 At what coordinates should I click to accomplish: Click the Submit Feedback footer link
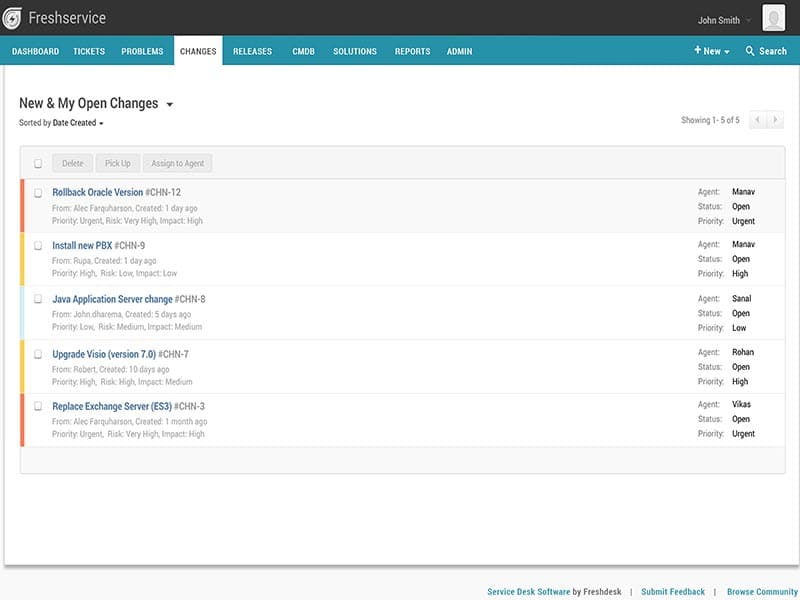[672, 592]
